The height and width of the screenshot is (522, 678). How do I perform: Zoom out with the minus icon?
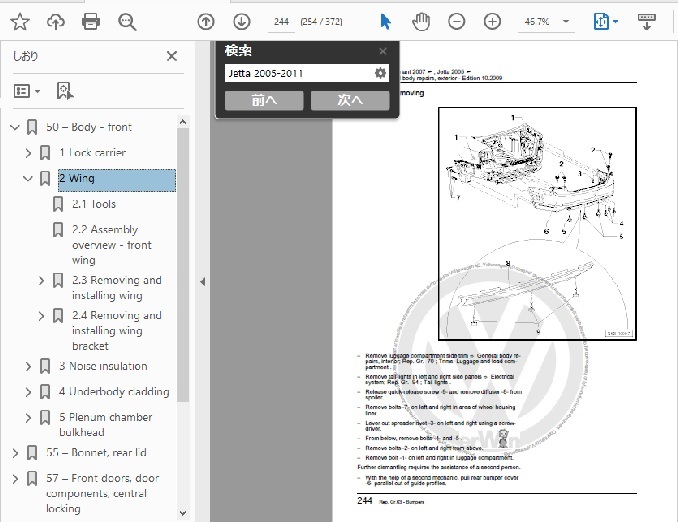[x=457, y=22]
